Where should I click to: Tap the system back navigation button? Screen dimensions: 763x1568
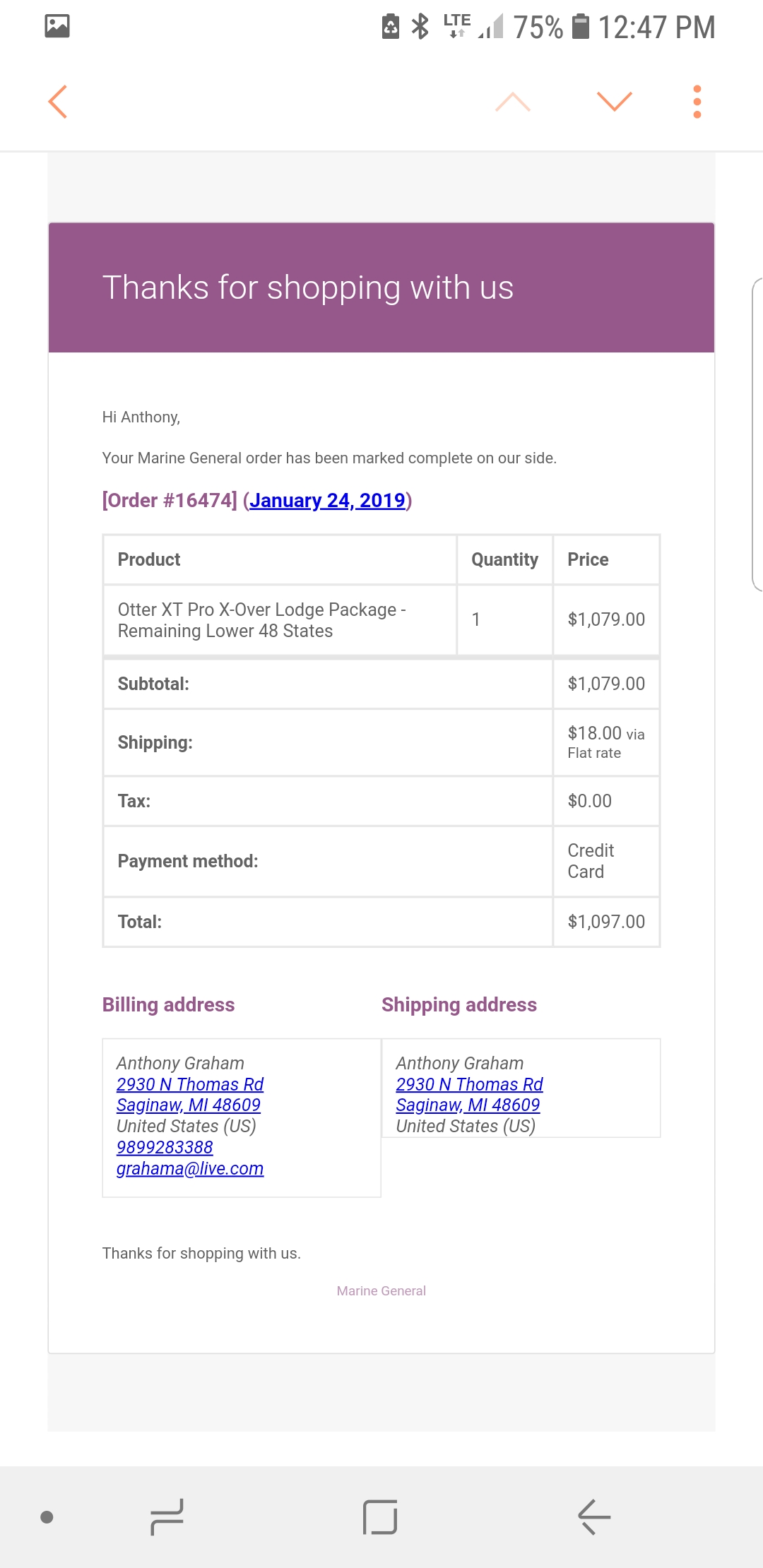click(x=594, y=1517)
